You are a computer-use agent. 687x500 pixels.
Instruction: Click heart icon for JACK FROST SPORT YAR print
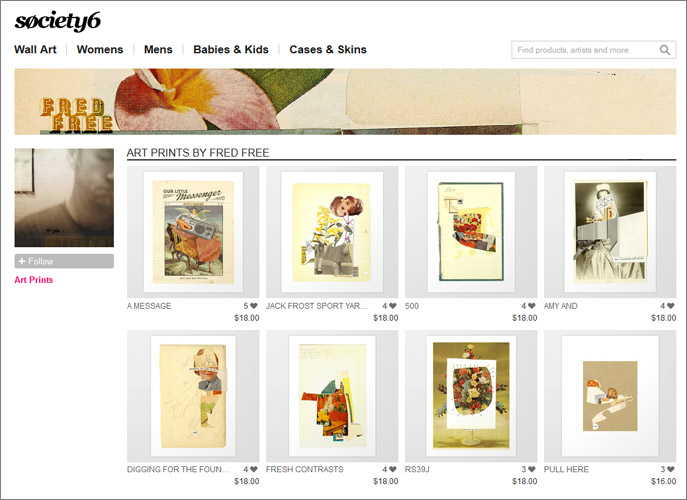(393, 306)
